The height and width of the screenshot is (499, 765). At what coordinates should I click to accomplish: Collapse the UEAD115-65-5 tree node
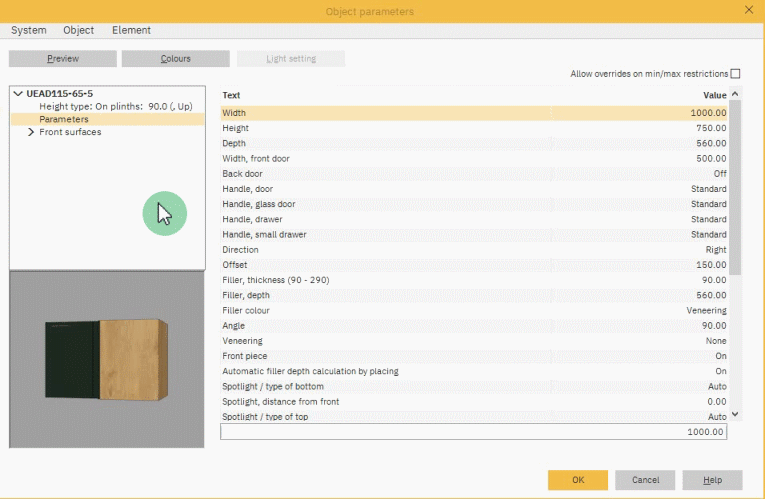pyautogui.click(x=18, y=93)
